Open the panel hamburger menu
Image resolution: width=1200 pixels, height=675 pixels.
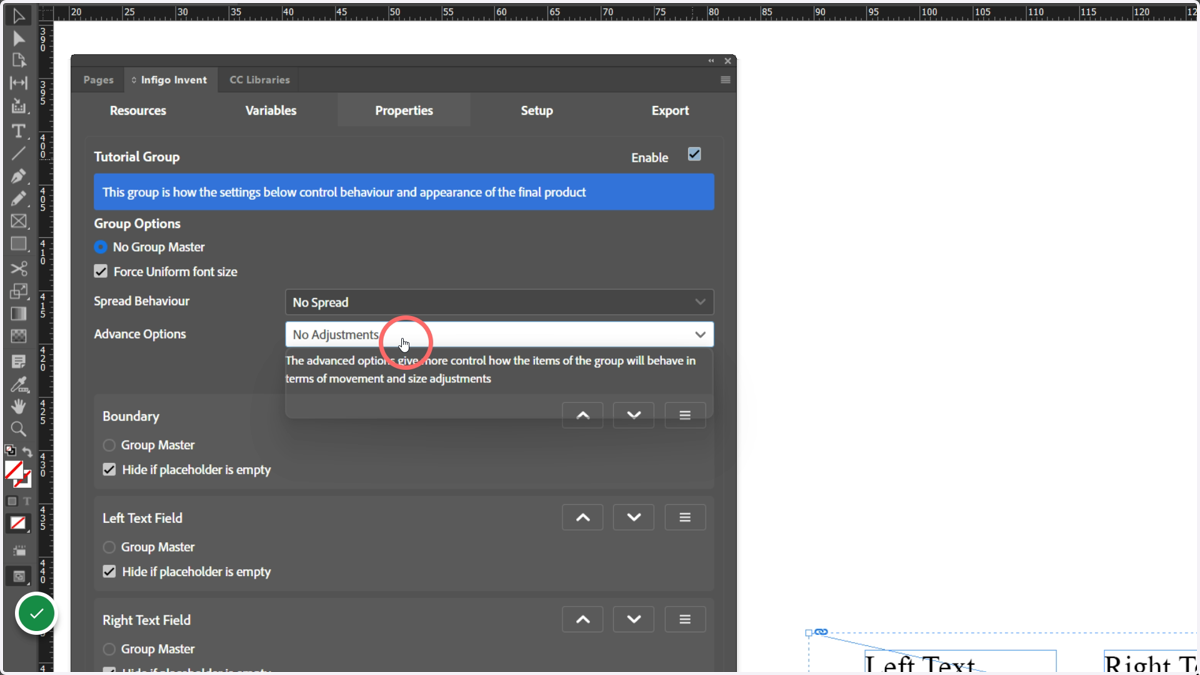point(725,80)
